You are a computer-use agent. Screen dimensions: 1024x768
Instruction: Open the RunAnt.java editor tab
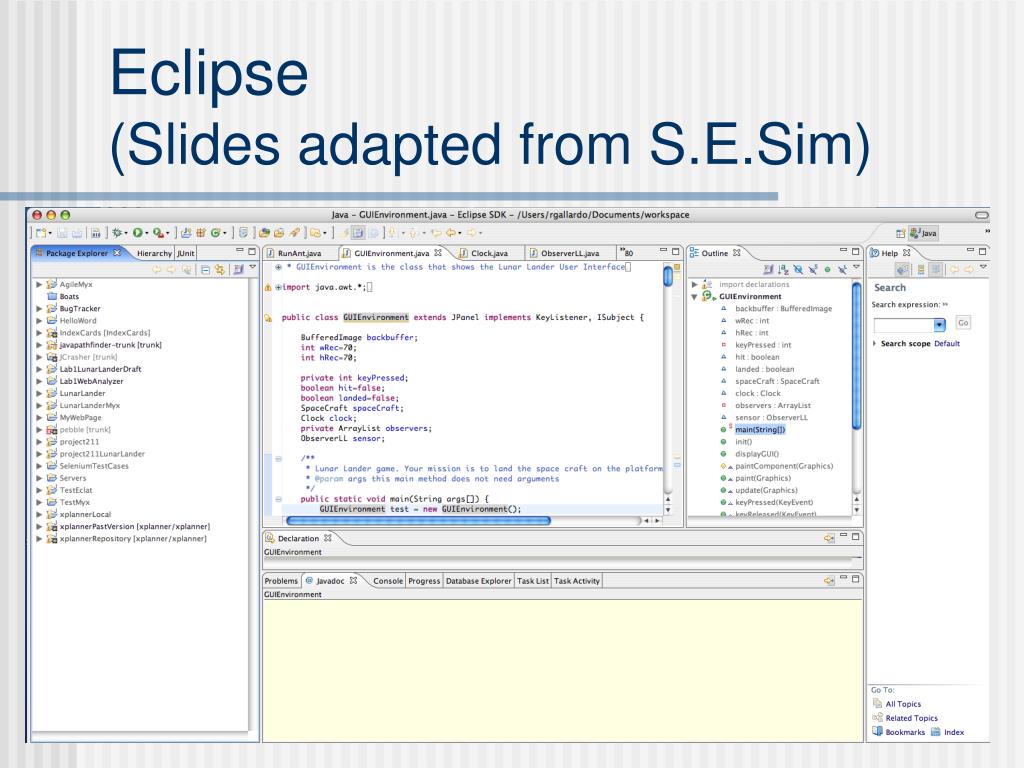click(x=299, y=253)
